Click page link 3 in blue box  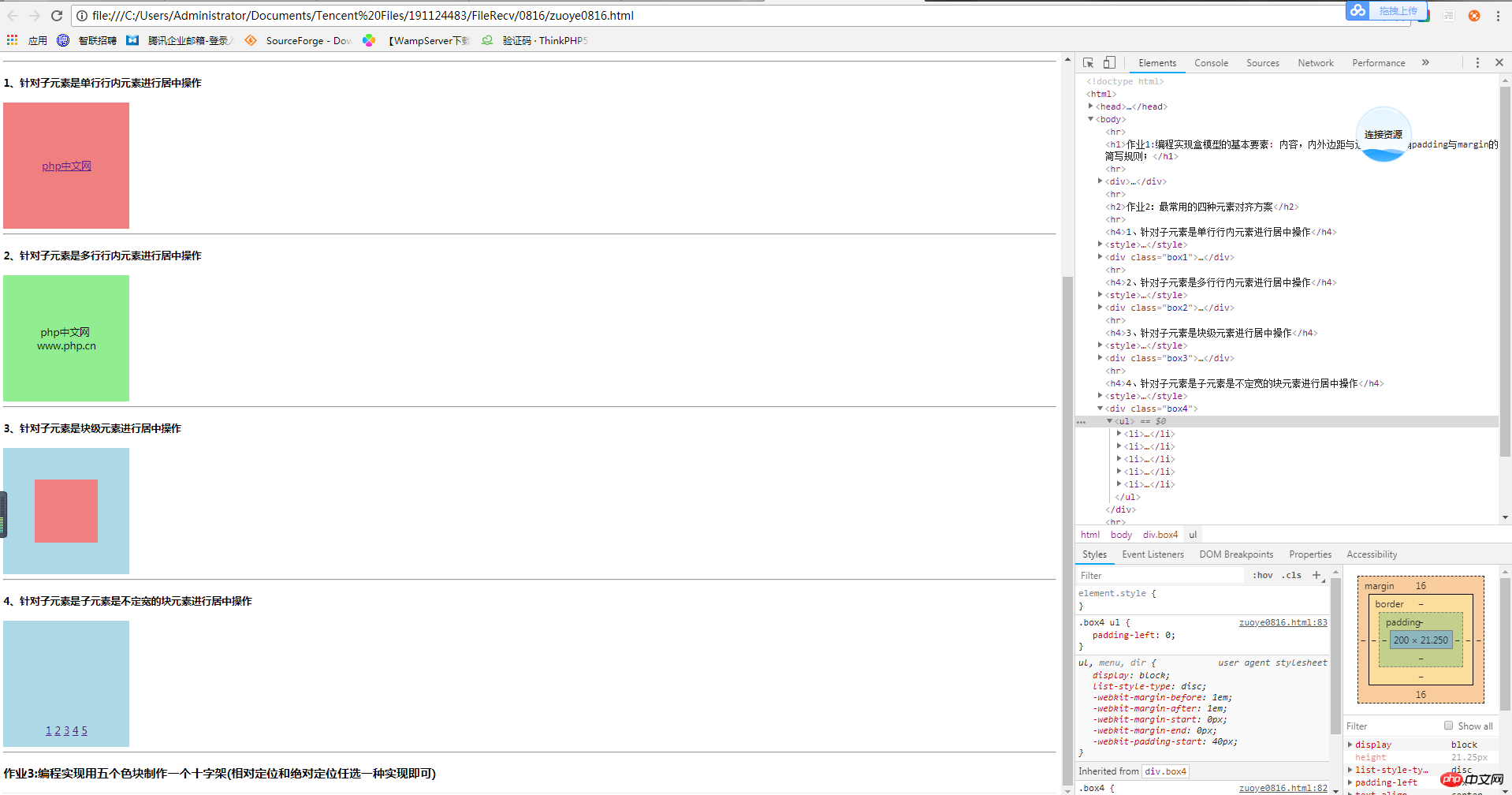coord(66,730)
